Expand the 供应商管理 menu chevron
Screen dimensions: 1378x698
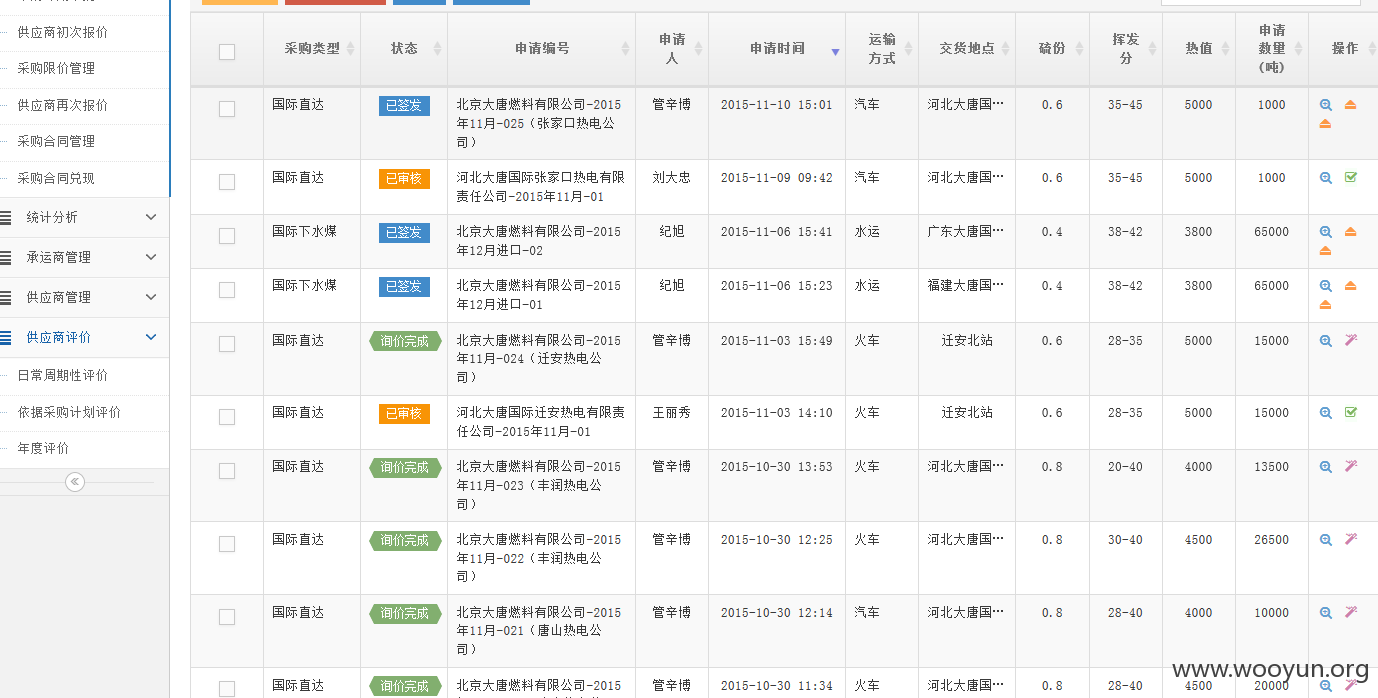tap(151, 297)
